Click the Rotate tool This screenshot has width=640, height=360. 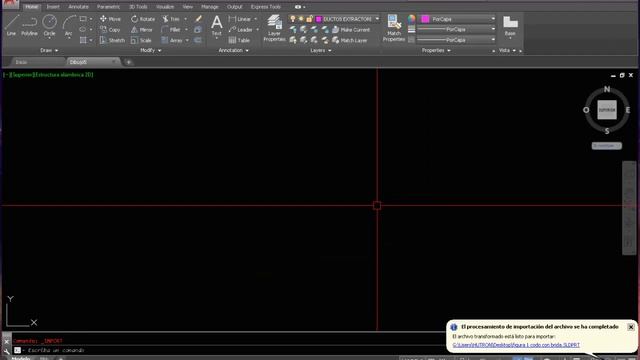142,19
